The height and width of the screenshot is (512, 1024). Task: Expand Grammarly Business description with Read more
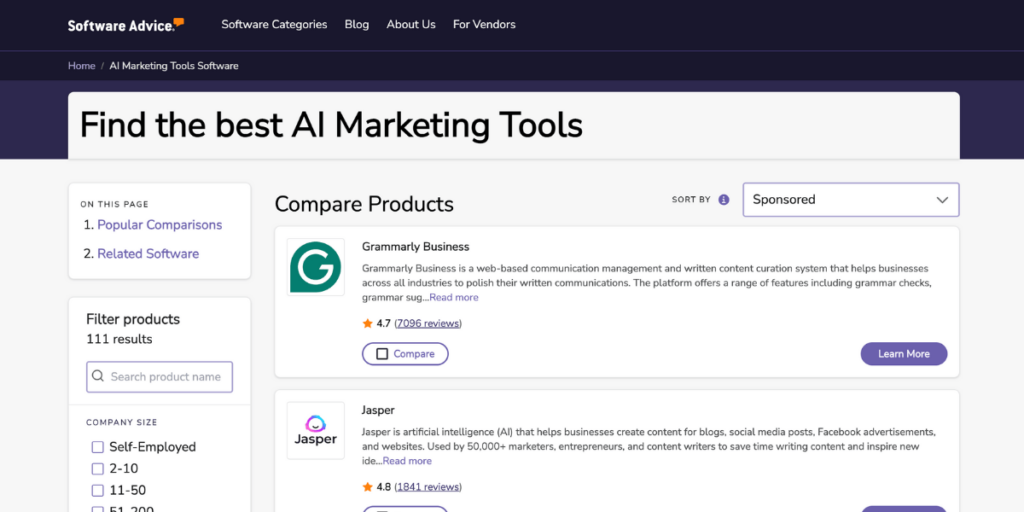pos(454,297)
